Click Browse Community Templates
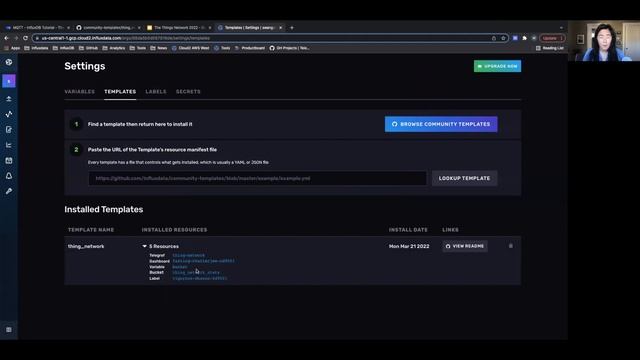 coord(441,124)
